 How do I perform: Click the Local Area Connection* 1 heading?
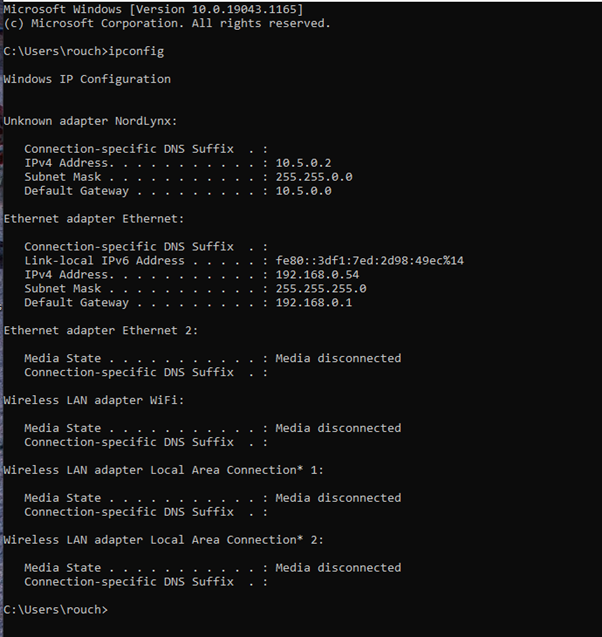163,470
